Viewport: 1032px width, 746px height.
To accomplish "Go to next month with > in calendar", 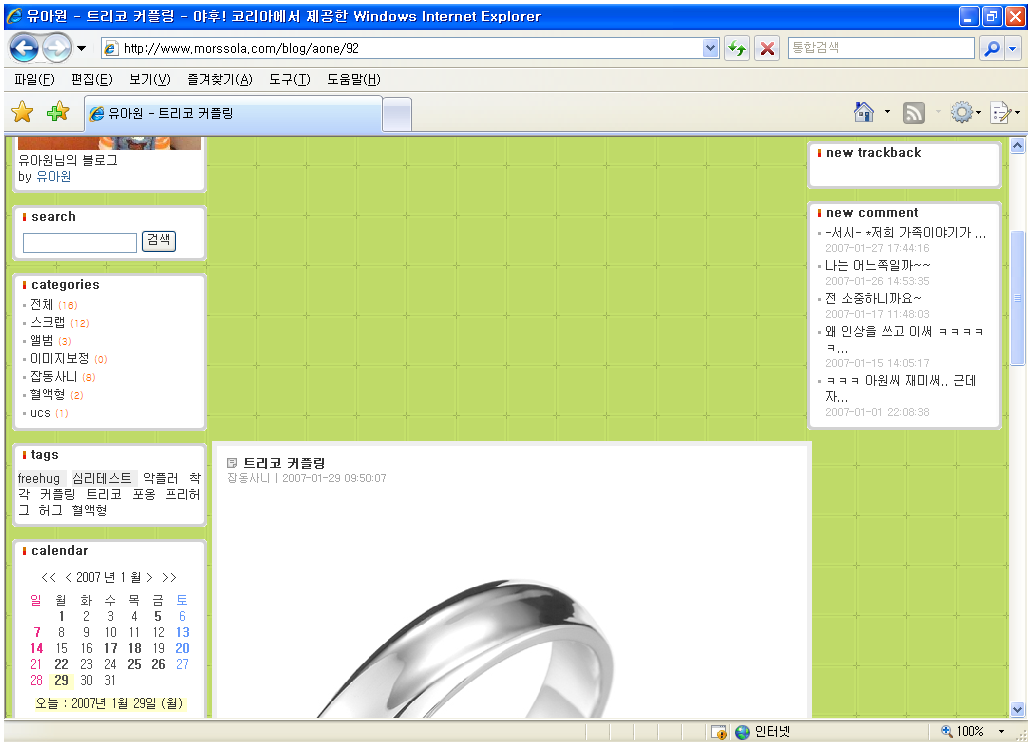I will point(149,577).
